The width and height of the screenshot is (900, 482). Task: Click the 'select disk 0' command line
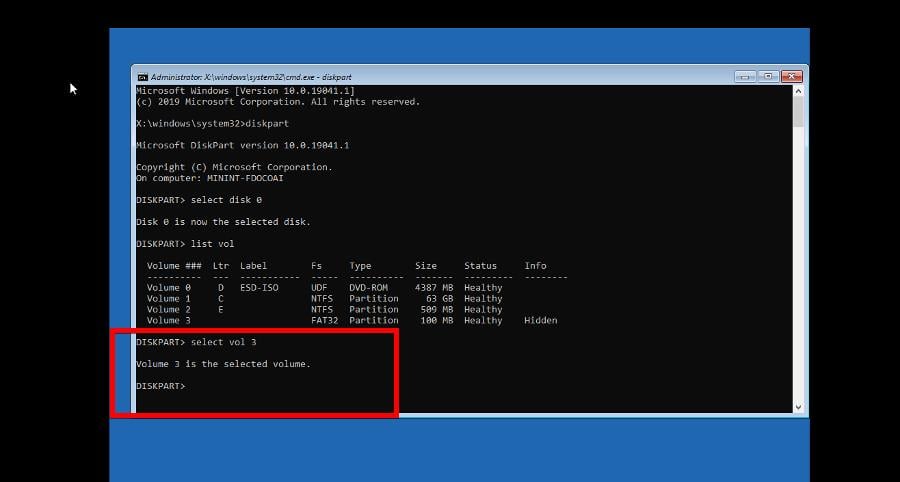(199, 200)
